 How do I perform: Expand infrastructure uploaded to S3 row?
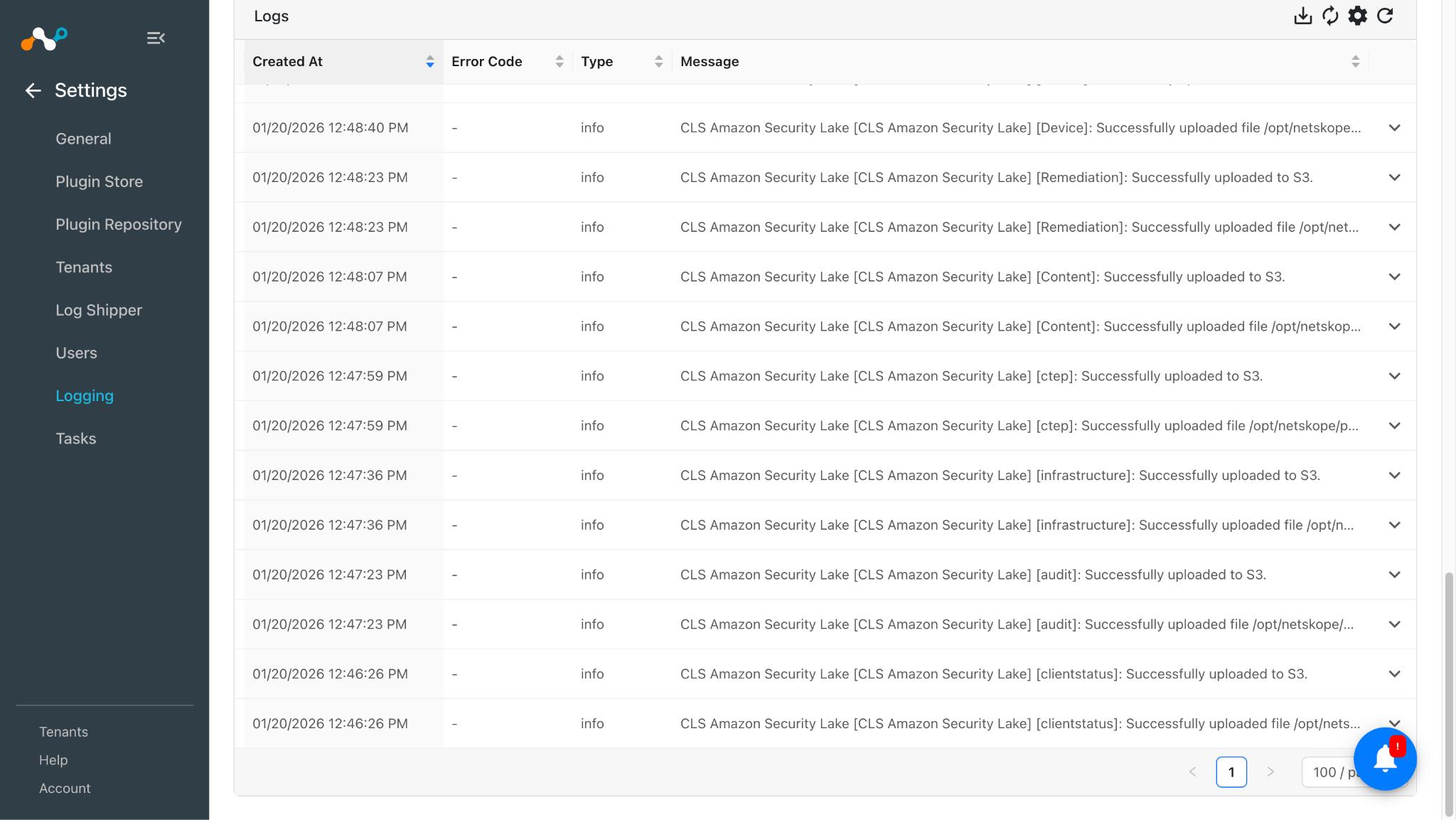(1394, 476)
